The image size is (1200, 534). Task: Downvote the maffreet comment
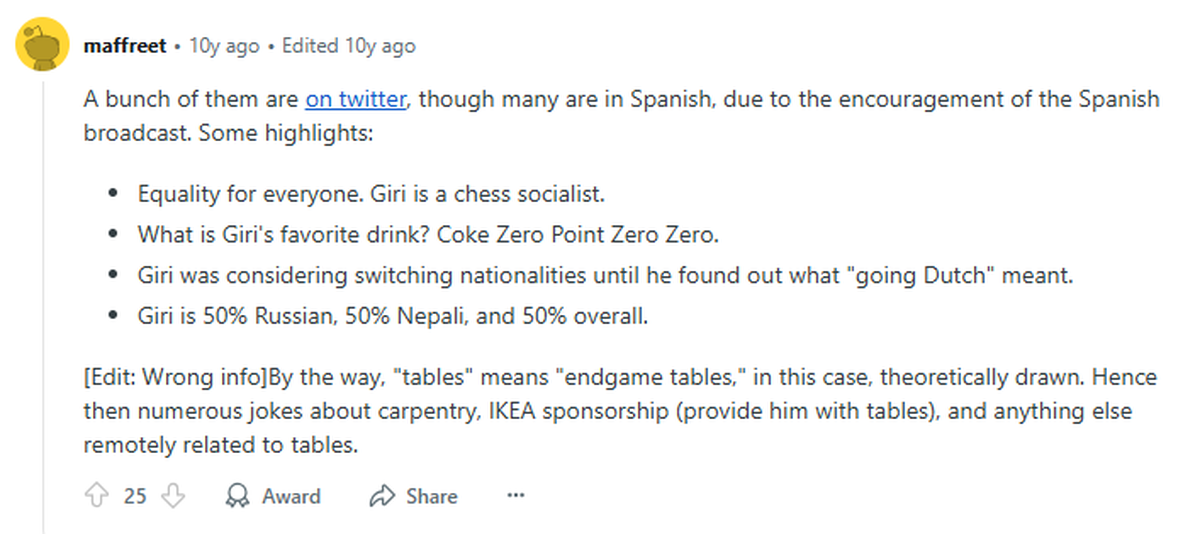pos(173,496)
